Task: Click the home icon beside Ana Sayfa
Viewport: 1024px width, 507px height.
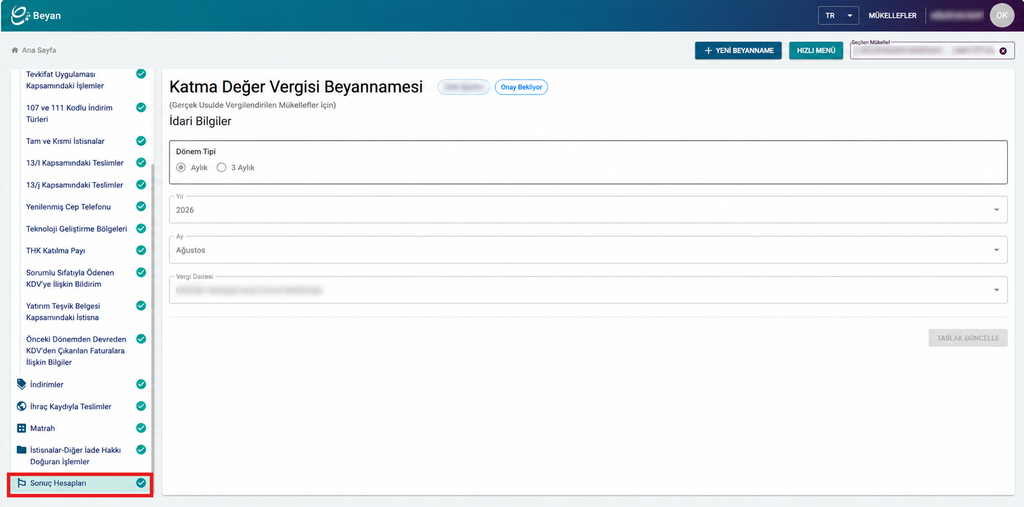Action: coord(14,50)
